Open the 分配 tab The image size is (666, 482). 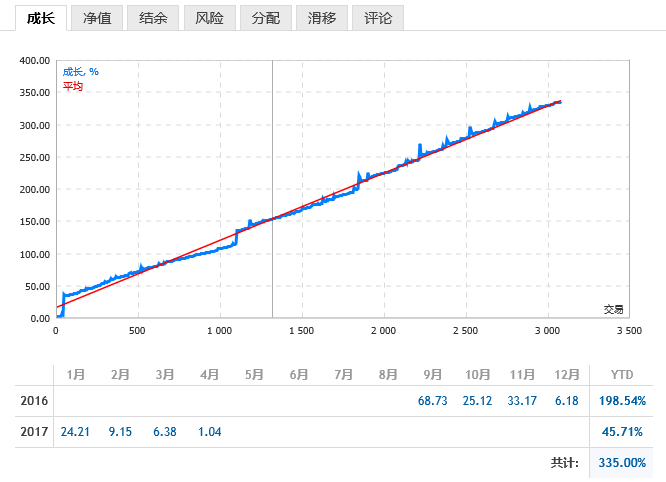(265, 18)
